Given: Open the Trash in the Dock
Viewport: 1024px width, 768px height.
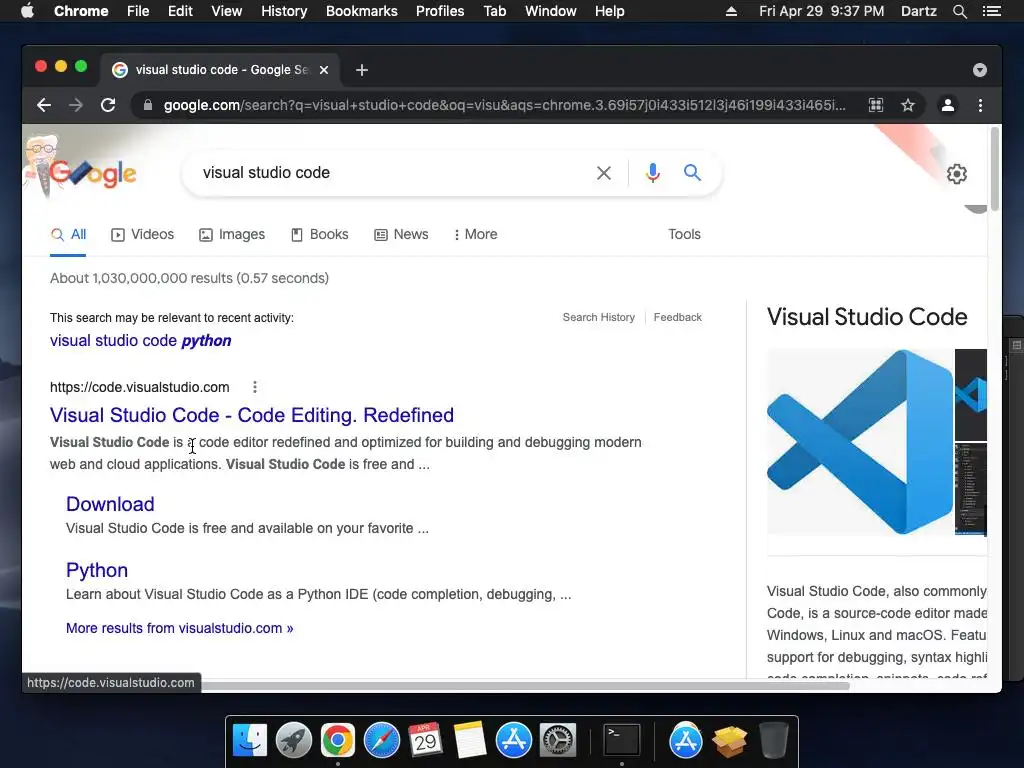Looking at the screenshot, I should (x=774, y=740).
